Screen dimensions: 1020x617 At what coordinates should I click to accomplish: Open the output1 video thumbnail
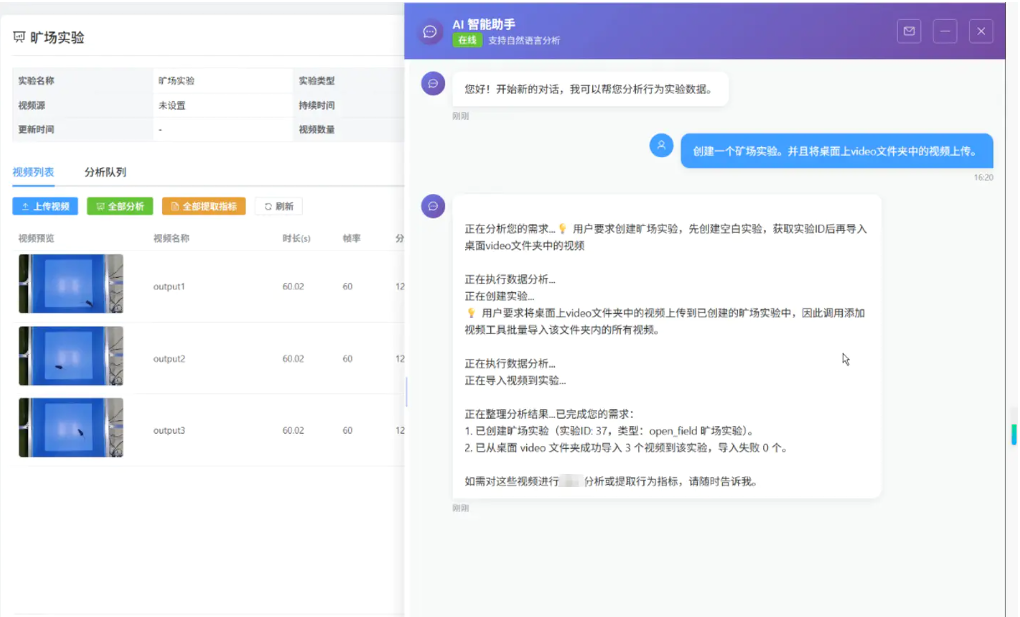[x=71, y=284]
